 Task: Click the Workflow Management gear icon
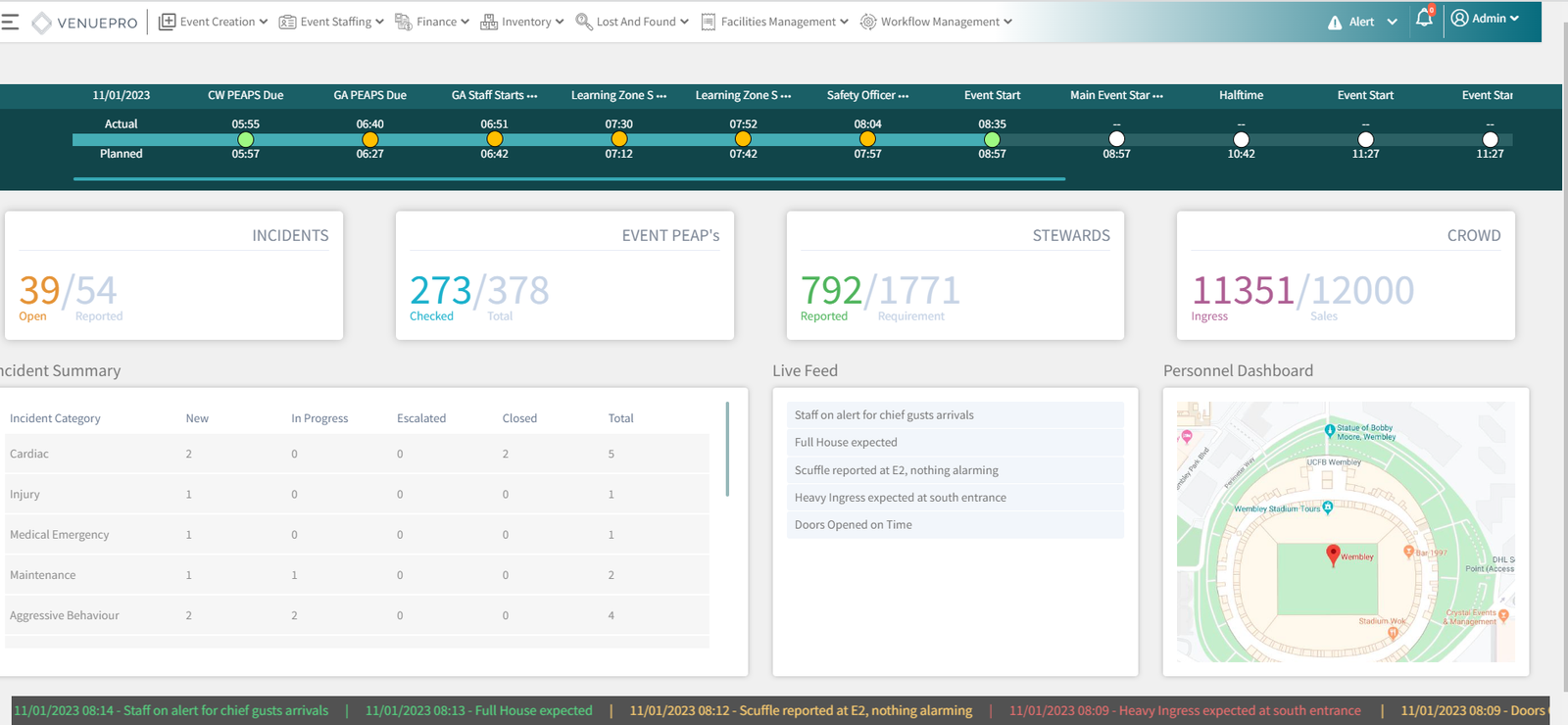pos(868,22)
